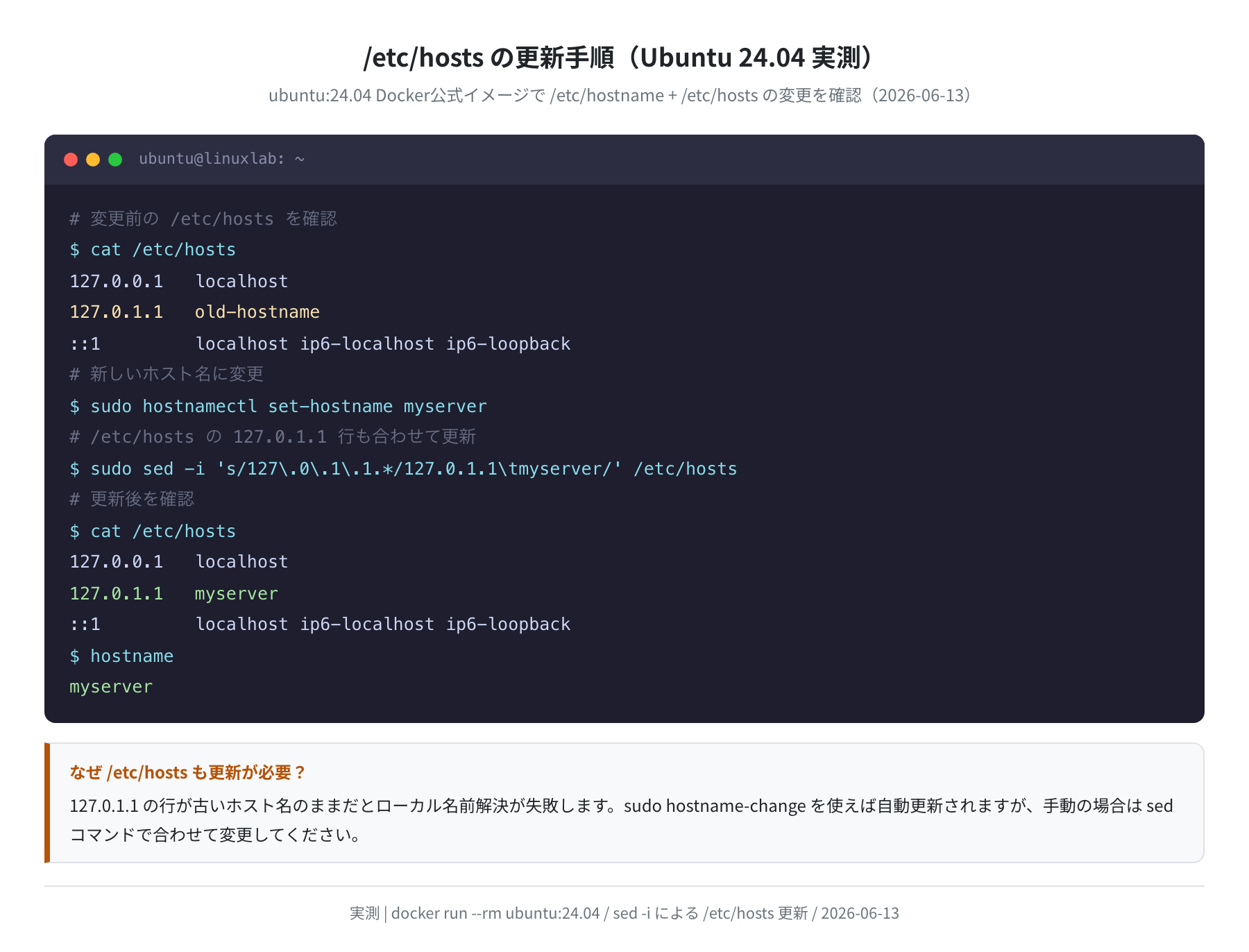This screenshot has height=952, width=1249.
Task: Click the comment about 127.0.1.1 行も合わせて更新
Action: pos(273,436)
